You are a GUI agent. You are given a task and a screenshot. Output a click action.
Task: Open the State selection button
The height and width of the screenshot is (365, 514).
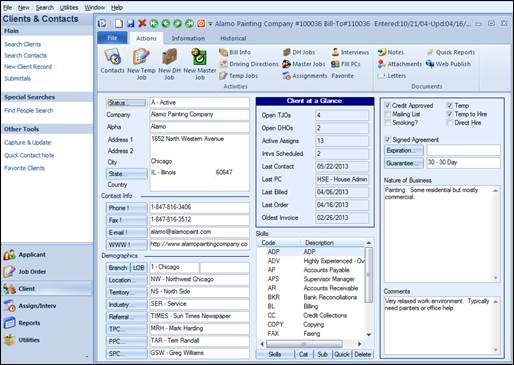(127, 174)
